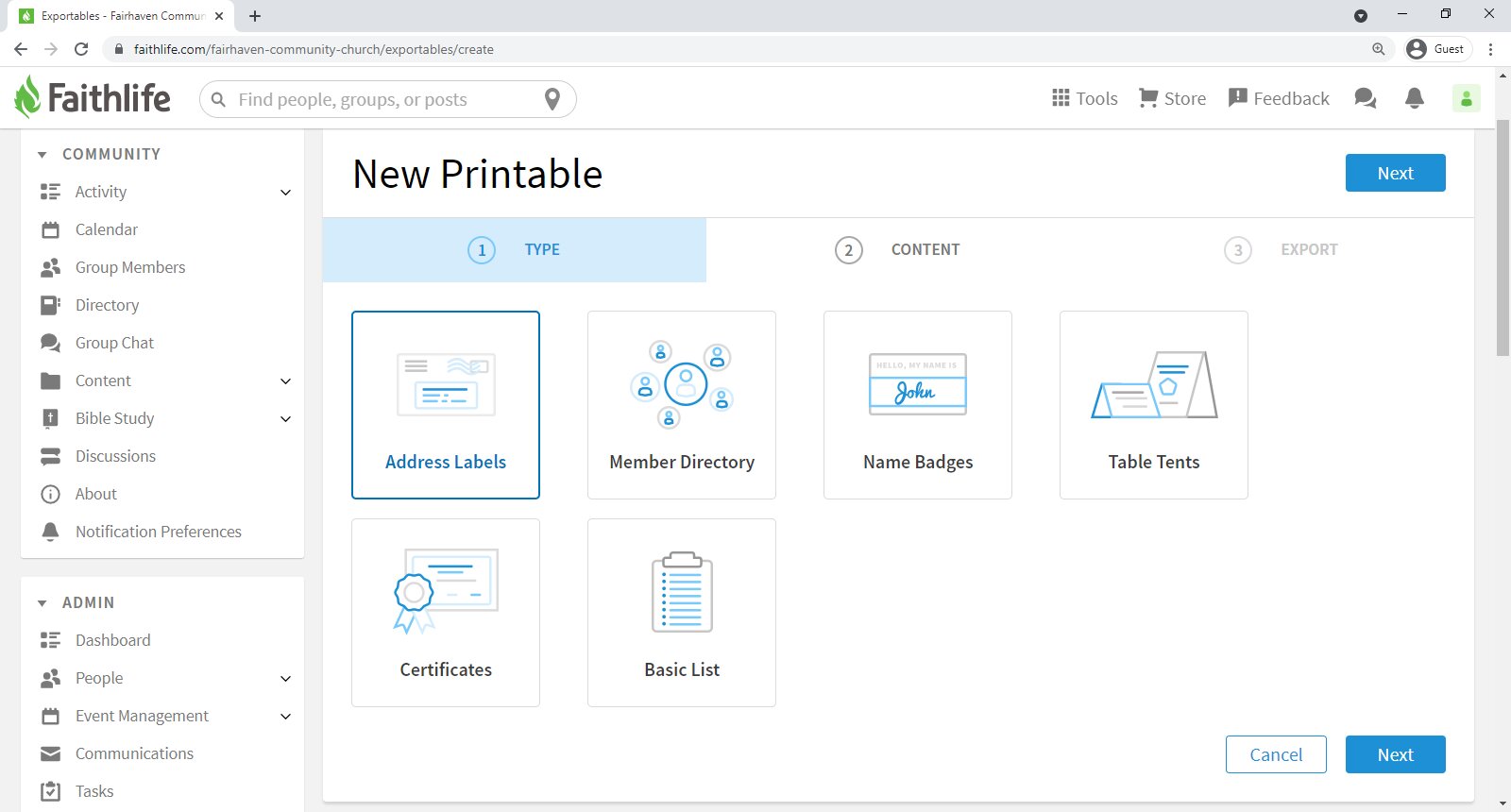Open the Chrome three-dot menu
The height and width of the screenshot is (812, 1511).
(1490, 49)
